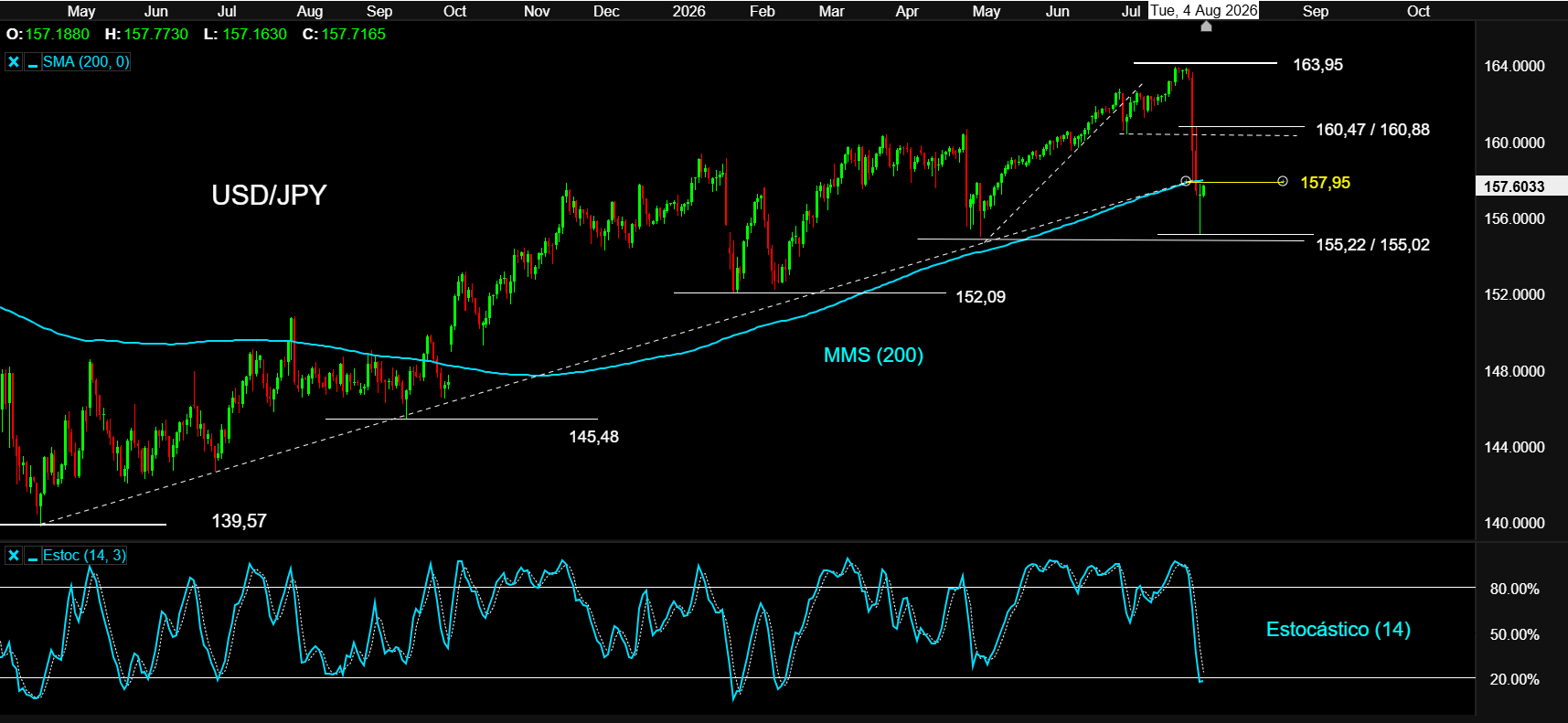Click the Nov month label on time axis
Screen dimensions: 1568x723
click(537, 11)
